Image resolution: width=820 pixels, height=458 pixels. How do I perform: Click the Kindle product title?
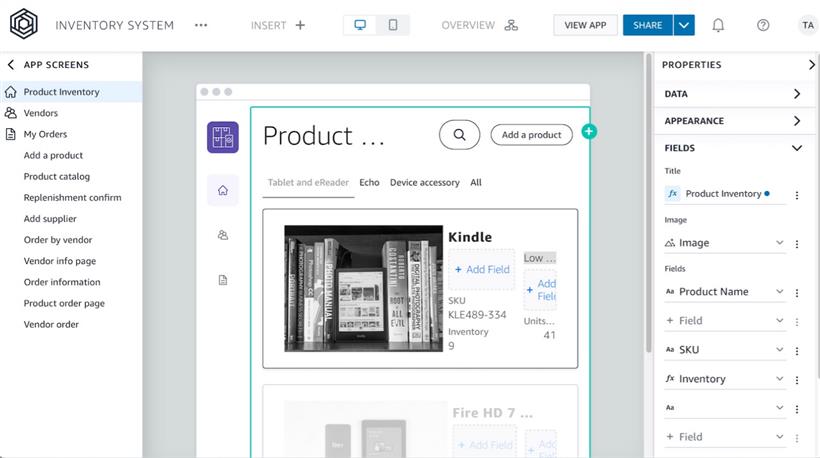pyautogui.click(x=470, y=237)
